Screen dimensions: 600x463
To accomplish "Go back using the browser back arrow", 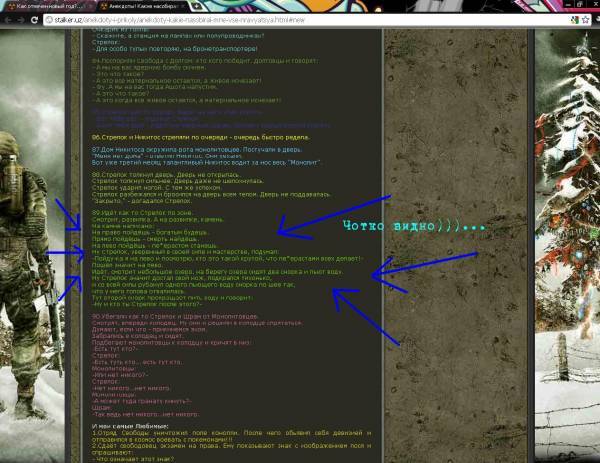I will 9,21.
